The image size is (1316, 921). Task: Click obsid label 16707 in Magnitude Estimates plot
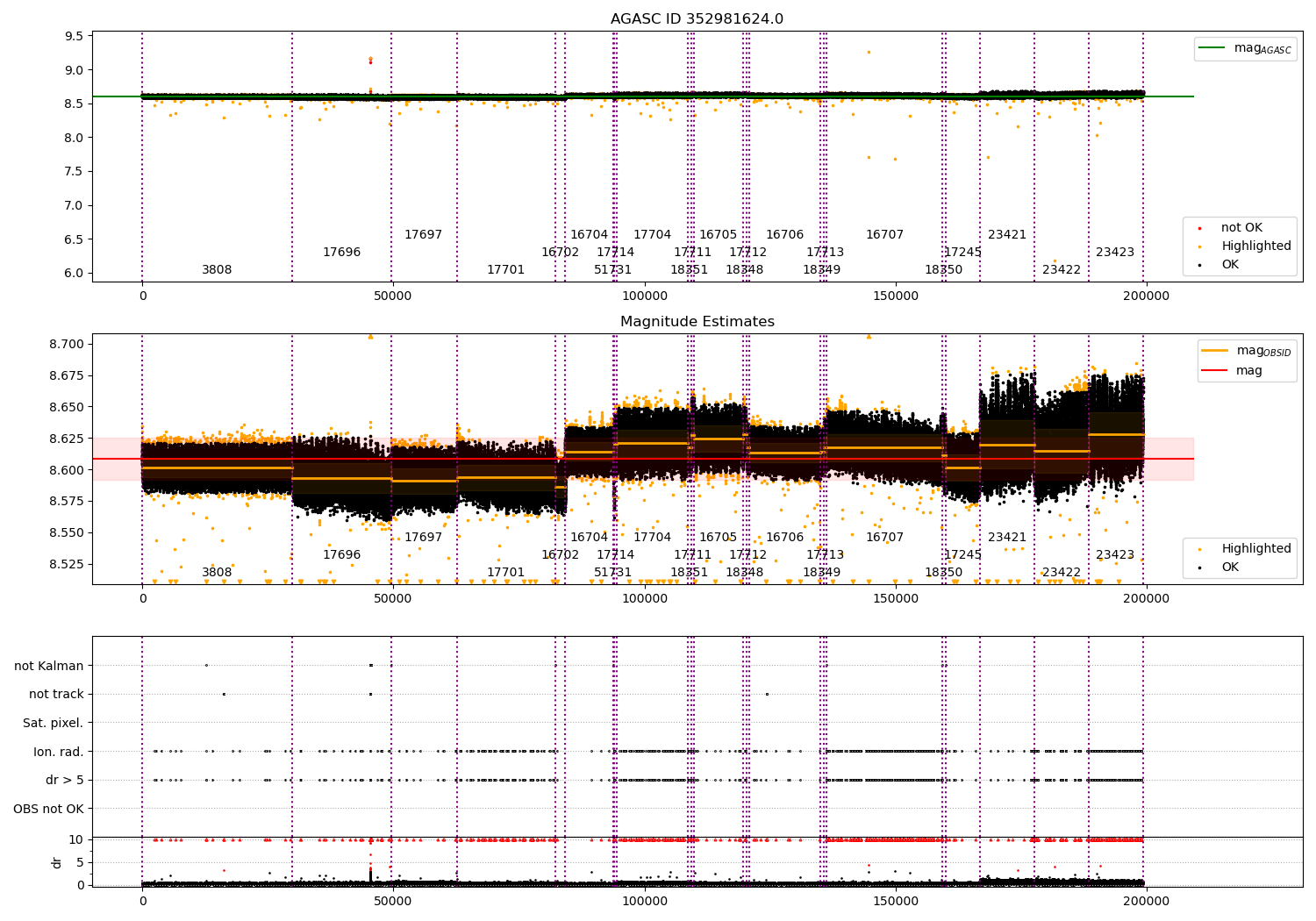tap(884, 538)
